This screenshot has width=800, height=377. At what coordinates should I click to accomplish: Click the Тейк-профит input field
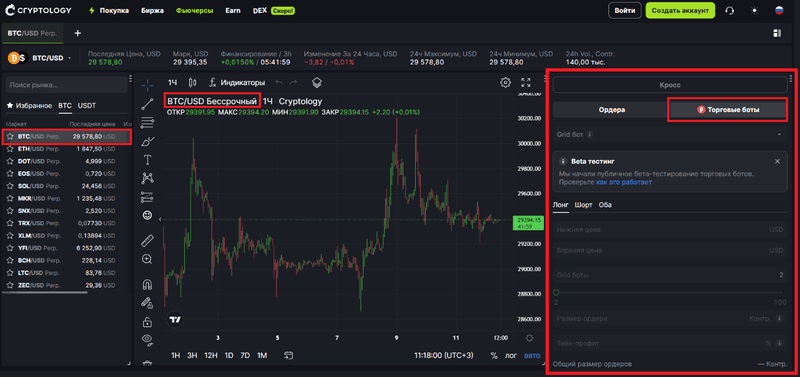[670, 343]
